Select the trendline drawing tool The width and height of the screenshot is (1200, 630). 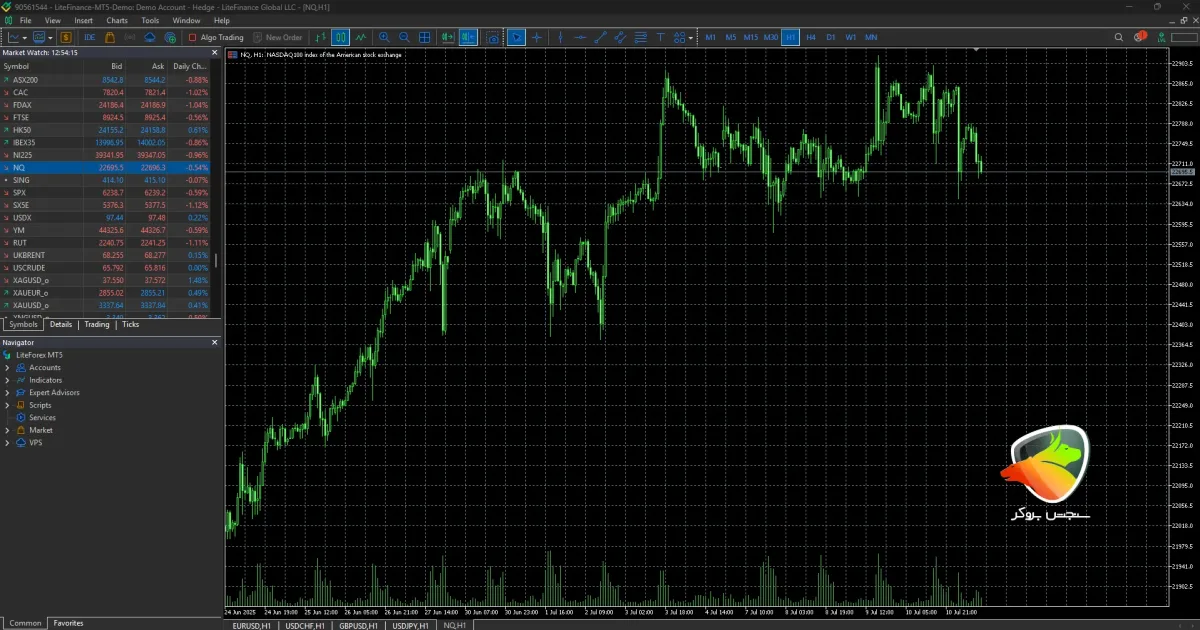tap(600, 37)
